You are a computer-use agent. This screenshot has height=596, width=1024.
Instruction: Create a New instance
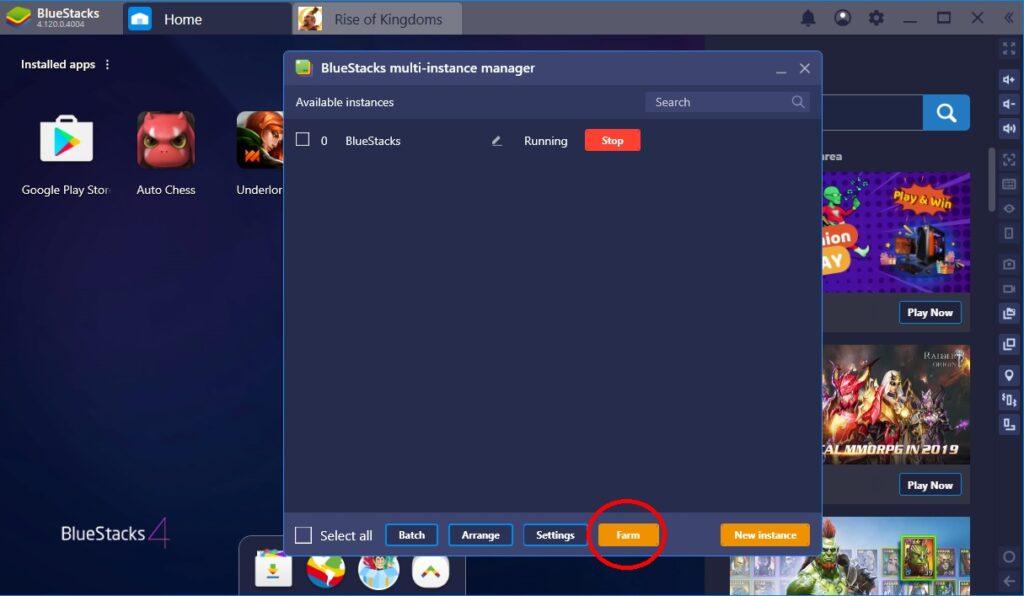(x=765, y=535)
